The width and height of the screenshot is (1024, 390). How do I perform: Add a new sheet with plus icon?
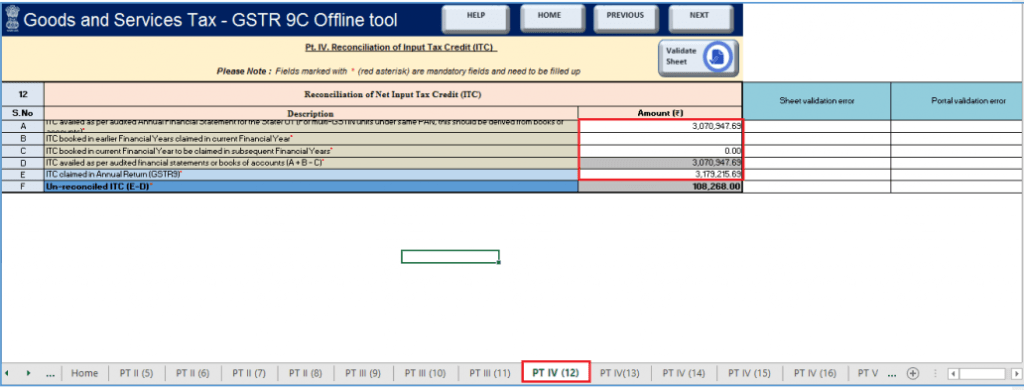coord(913,373)
